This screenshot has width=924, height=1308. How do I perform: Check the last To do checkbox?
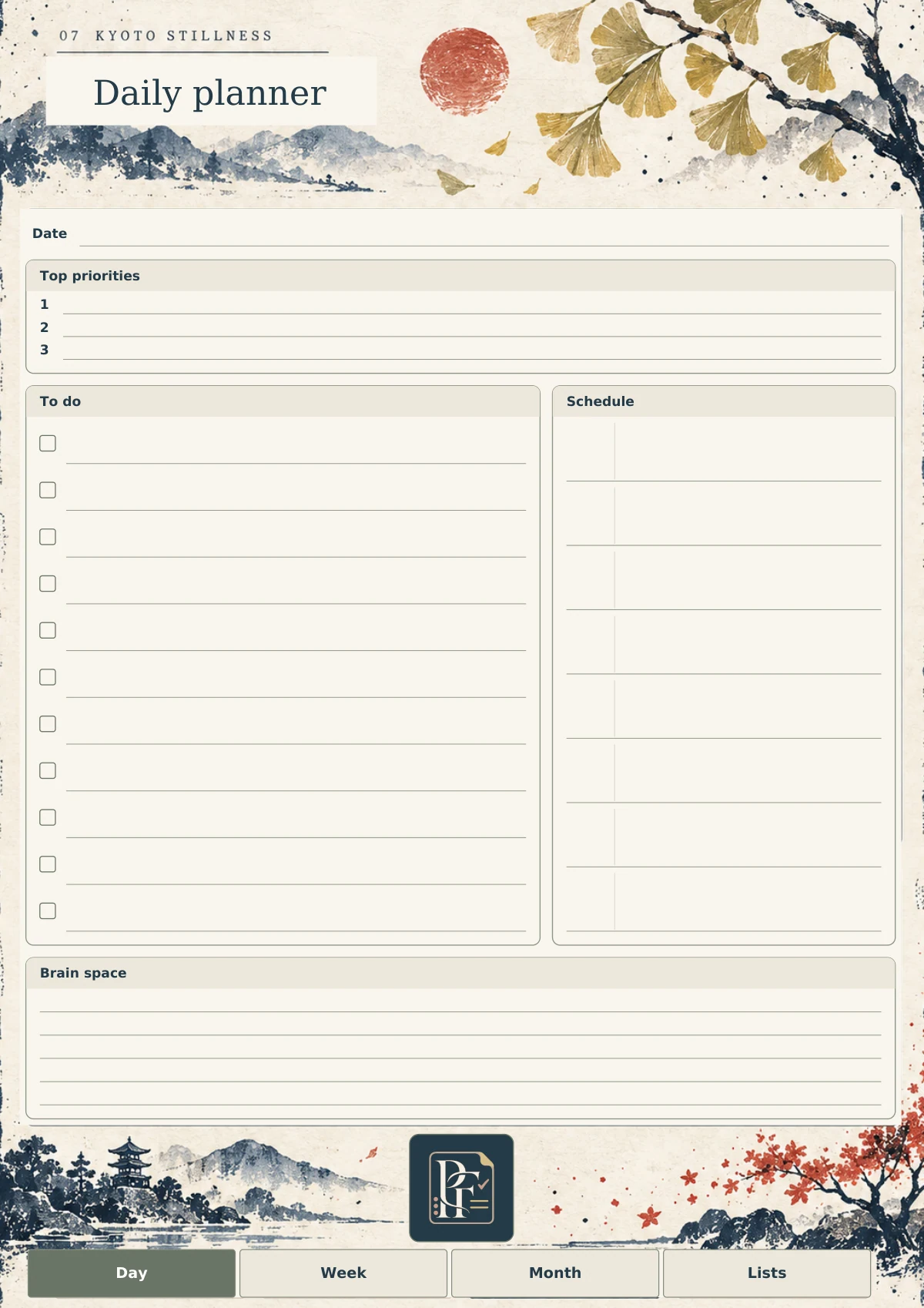[x=48, y=911]
